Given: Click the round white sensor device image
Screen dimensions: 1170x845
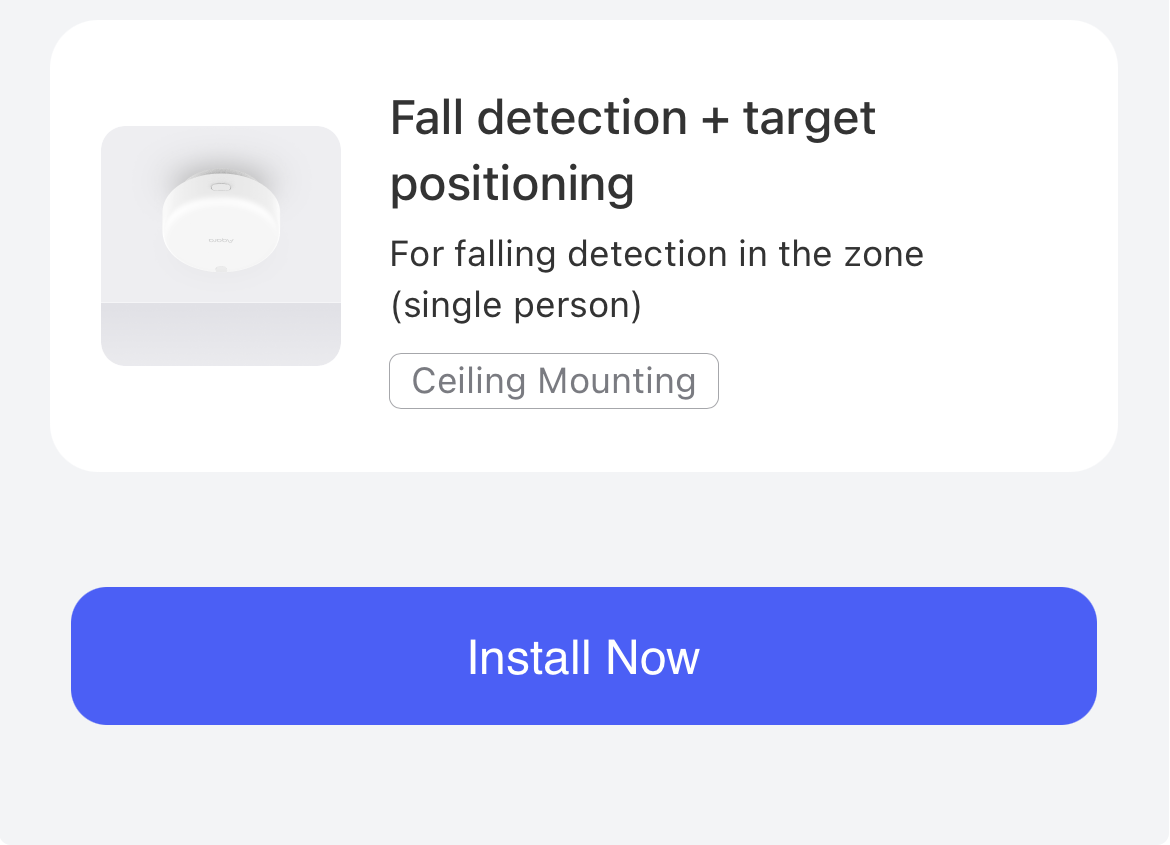Looking at the screenshot, I should [x=222, y=222].
